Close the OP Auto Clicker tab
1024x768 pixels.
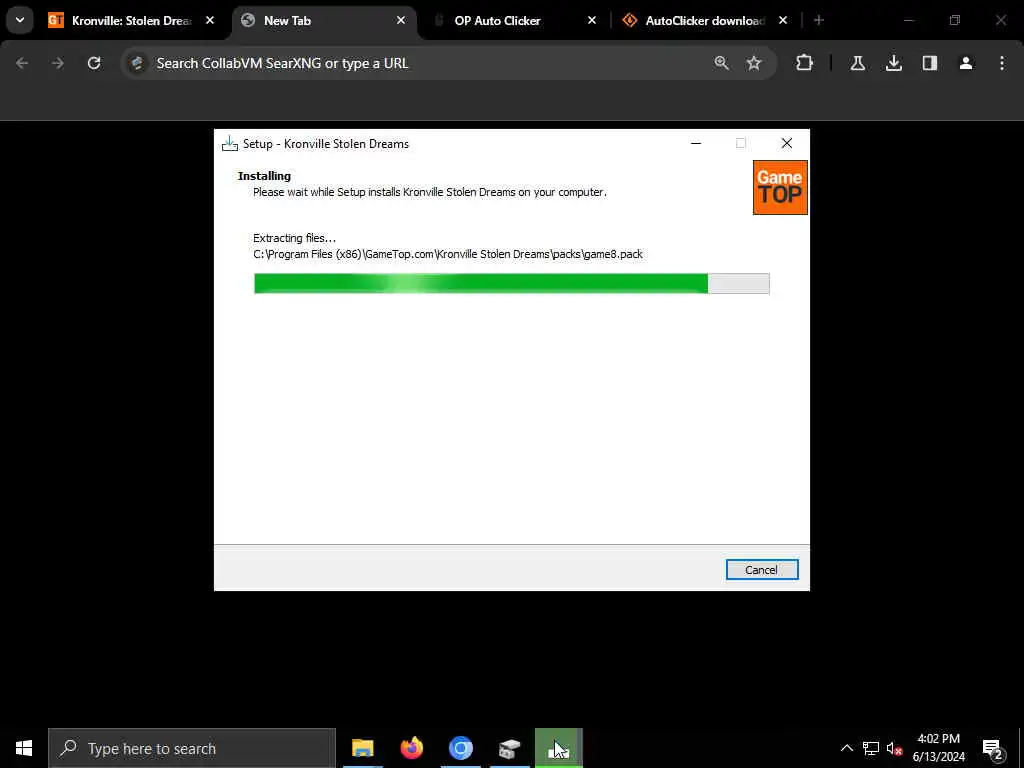pos(592,21)
